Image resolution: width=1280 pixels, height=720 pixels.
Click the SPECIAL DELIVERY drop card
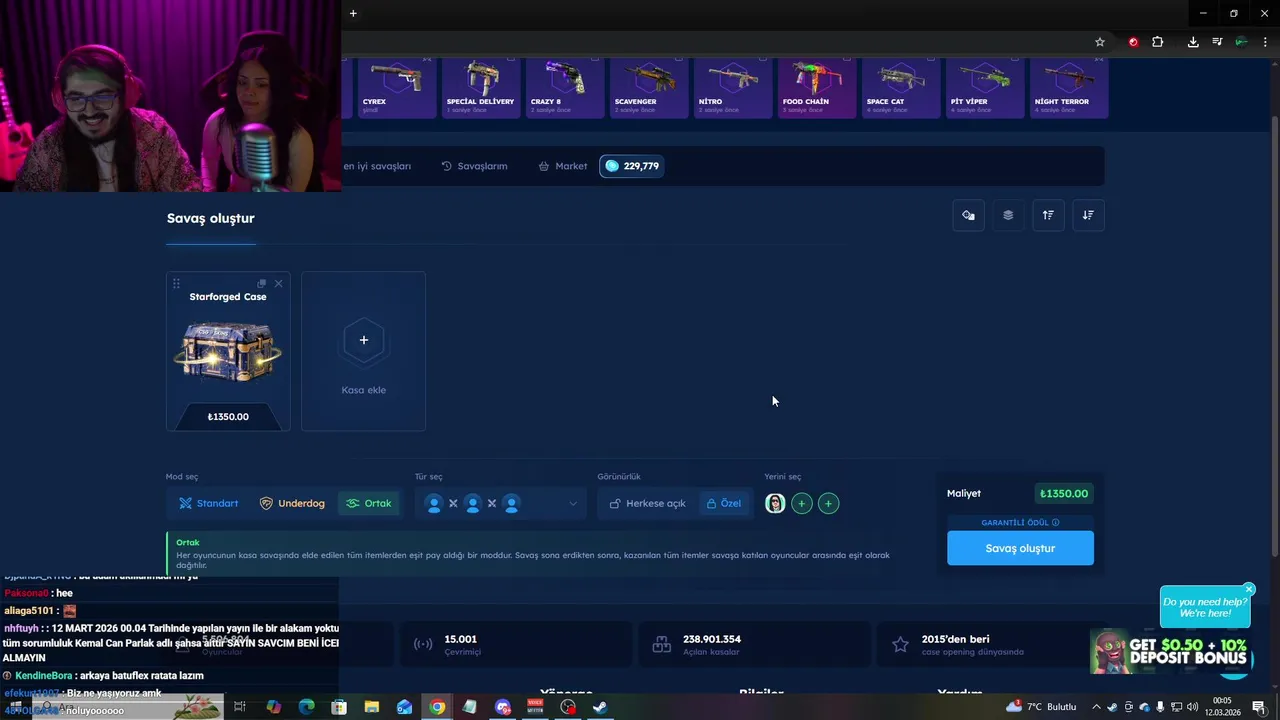[481, 88]
